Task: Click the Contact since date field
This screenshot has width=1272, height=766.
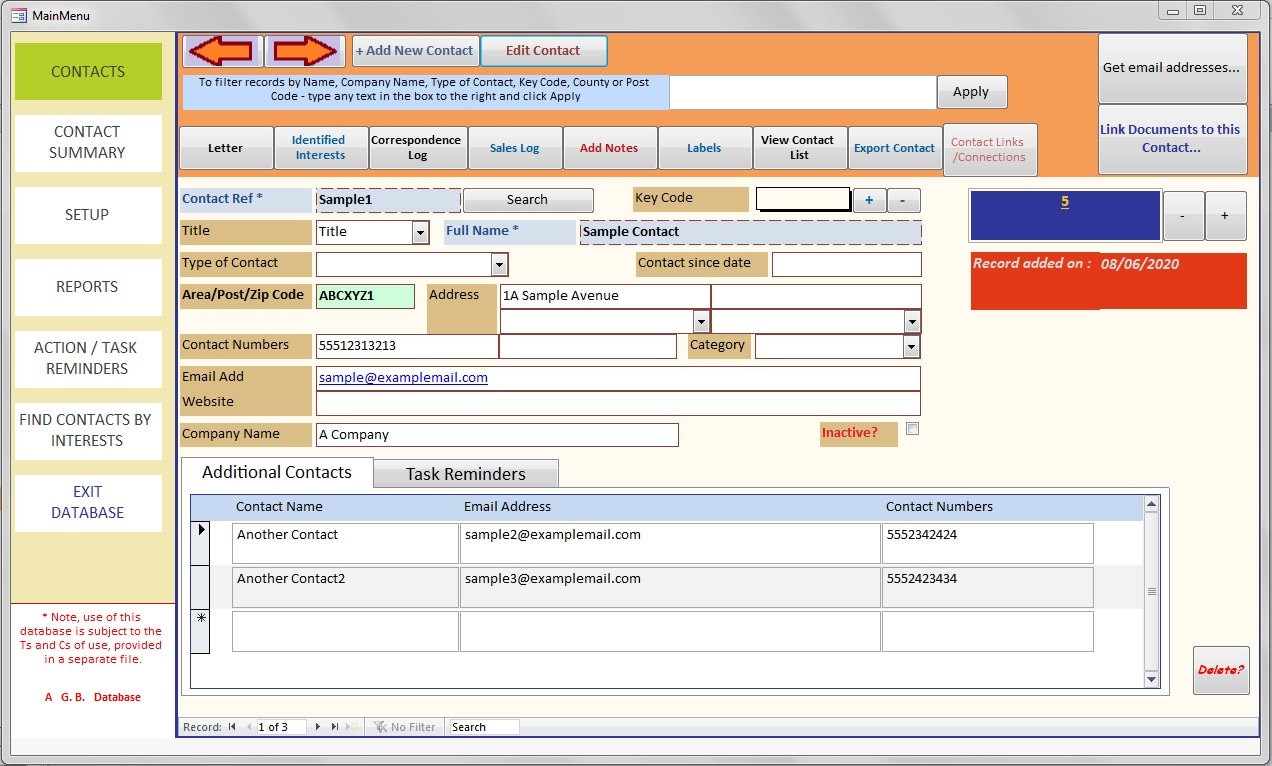Action: coord(847,264)
